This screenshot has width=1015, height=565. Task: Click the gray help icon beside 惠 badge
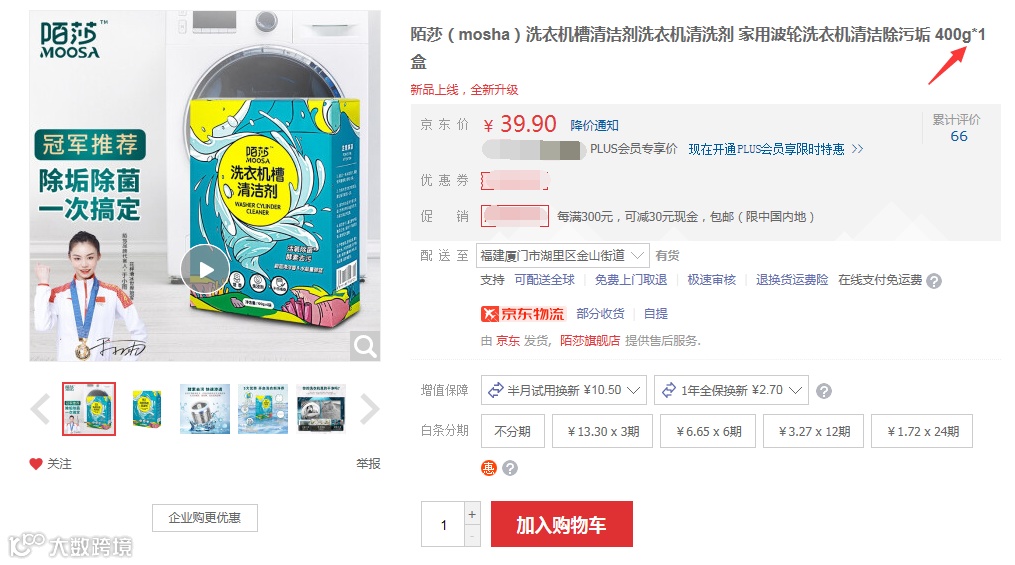(x=510, y=468)
